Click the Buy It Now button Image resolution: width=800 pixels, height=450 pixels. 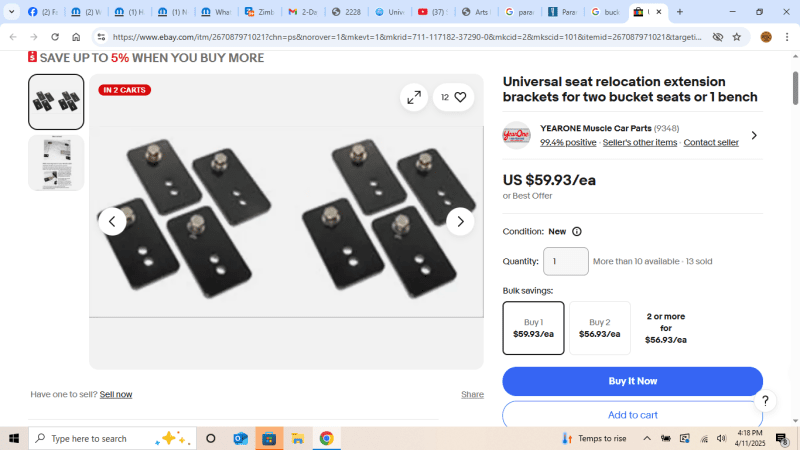point(632,381)
